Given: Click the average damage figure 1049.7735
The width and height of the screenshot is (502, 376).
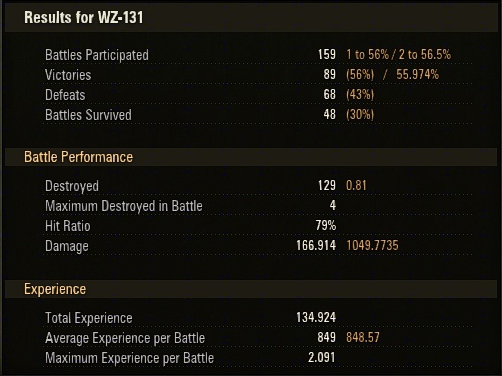Looking at the screenshot, I should (372, 246).
